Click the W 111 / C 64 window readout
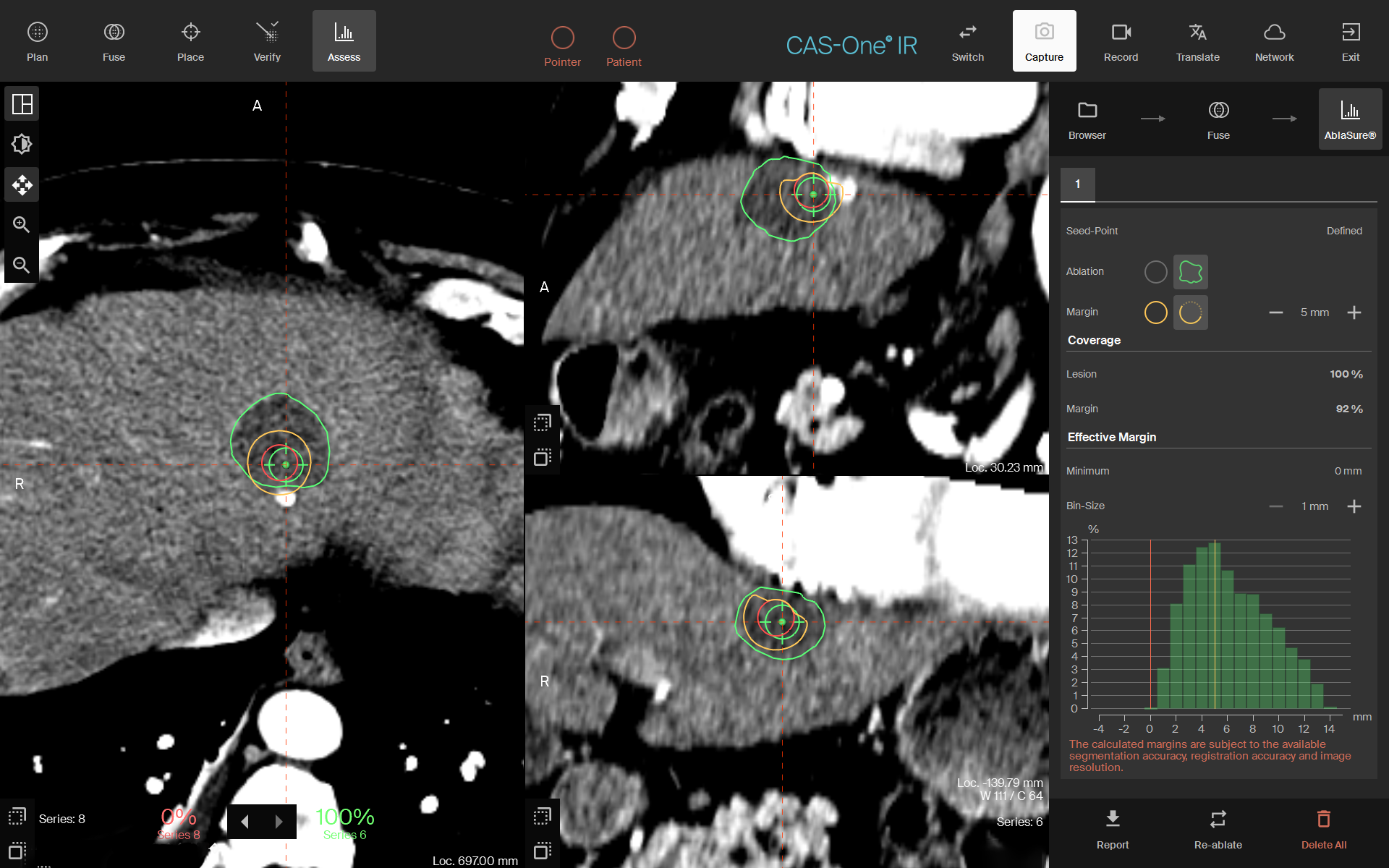 click(1011, 796)
